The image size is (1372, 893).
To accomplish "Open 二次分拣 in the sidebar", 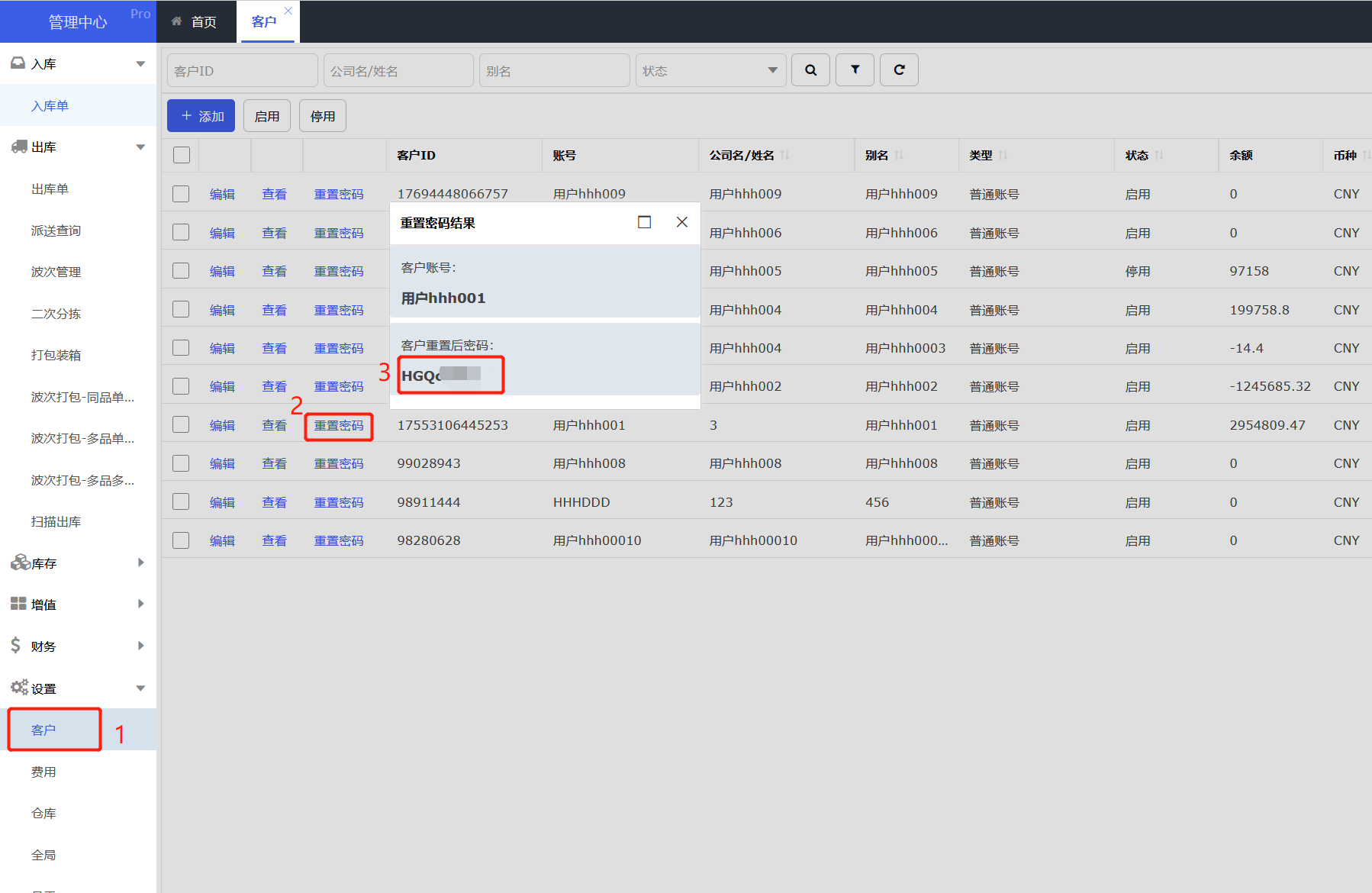I will click(56, 314).
